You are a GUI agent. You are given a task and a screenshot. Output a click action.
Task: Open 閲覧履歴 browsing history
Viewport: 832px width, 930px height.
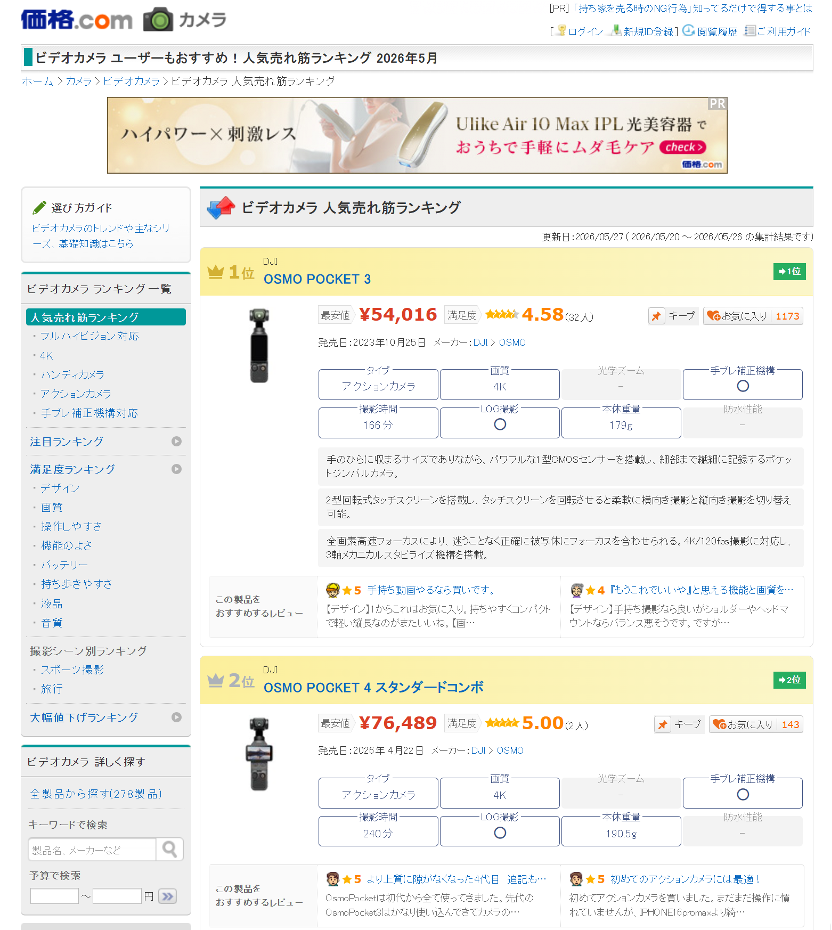click(710, 31)
